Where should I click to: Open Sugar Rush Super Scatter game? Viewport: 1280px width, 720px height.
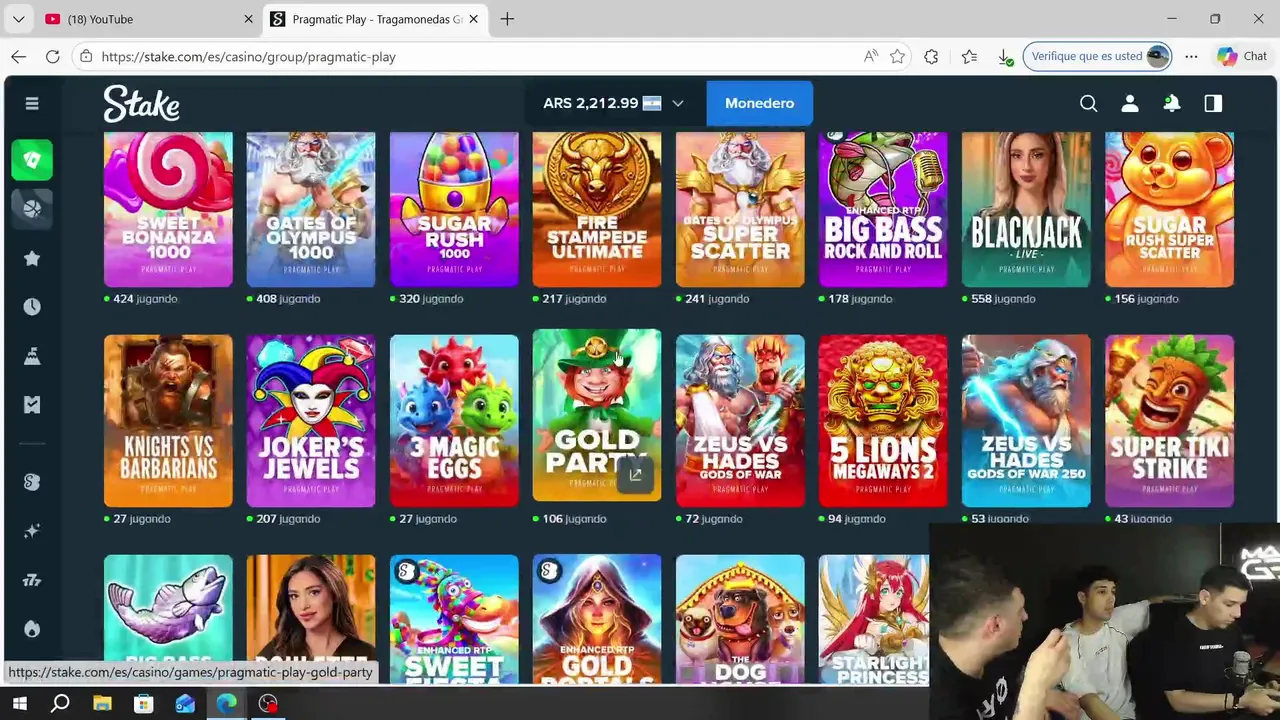pyautogui.click(x=1169, y=209)
